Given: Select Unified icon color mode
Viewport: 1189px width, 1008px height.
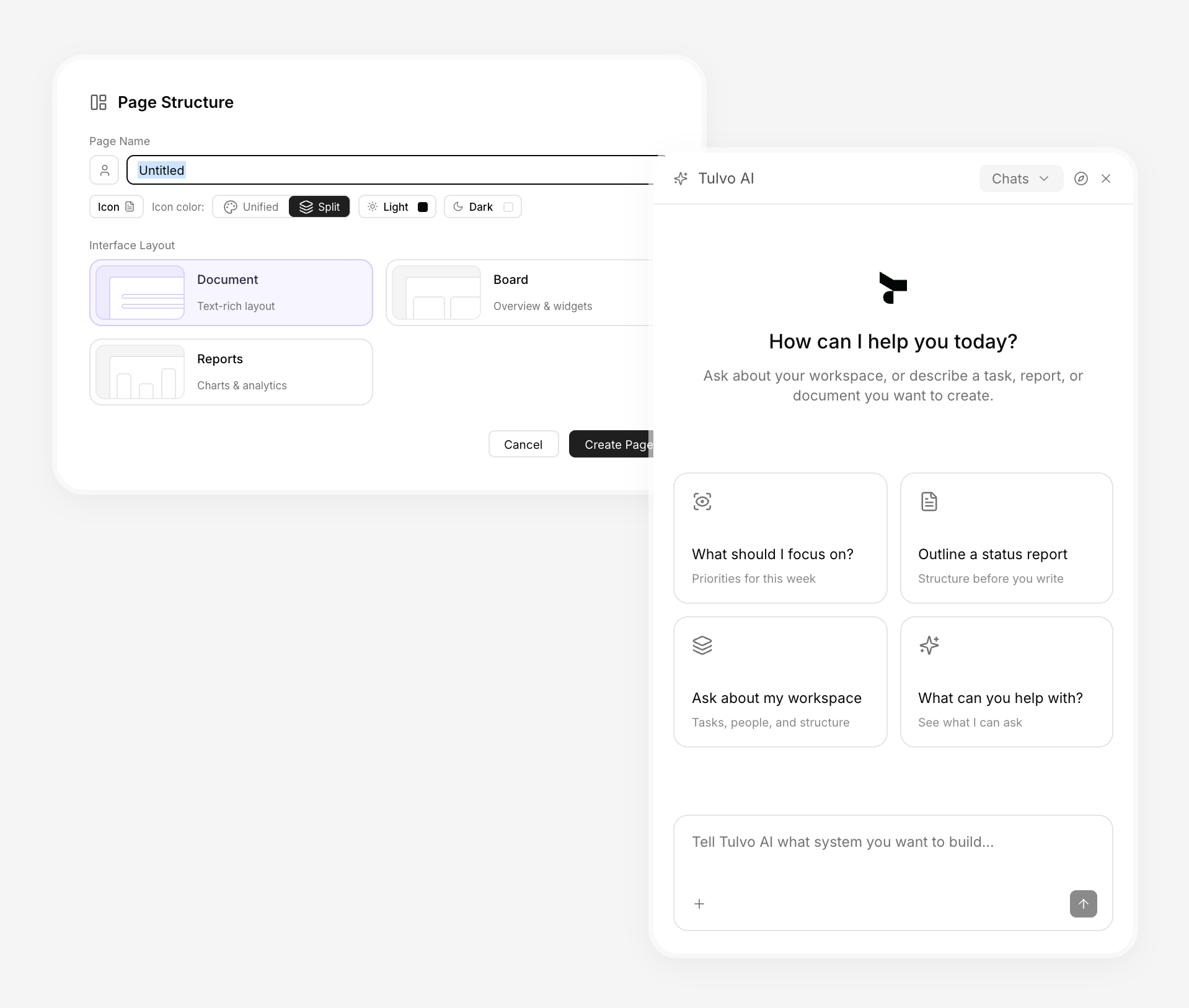Looking at the screenshot, I should (x=251, y=206).
